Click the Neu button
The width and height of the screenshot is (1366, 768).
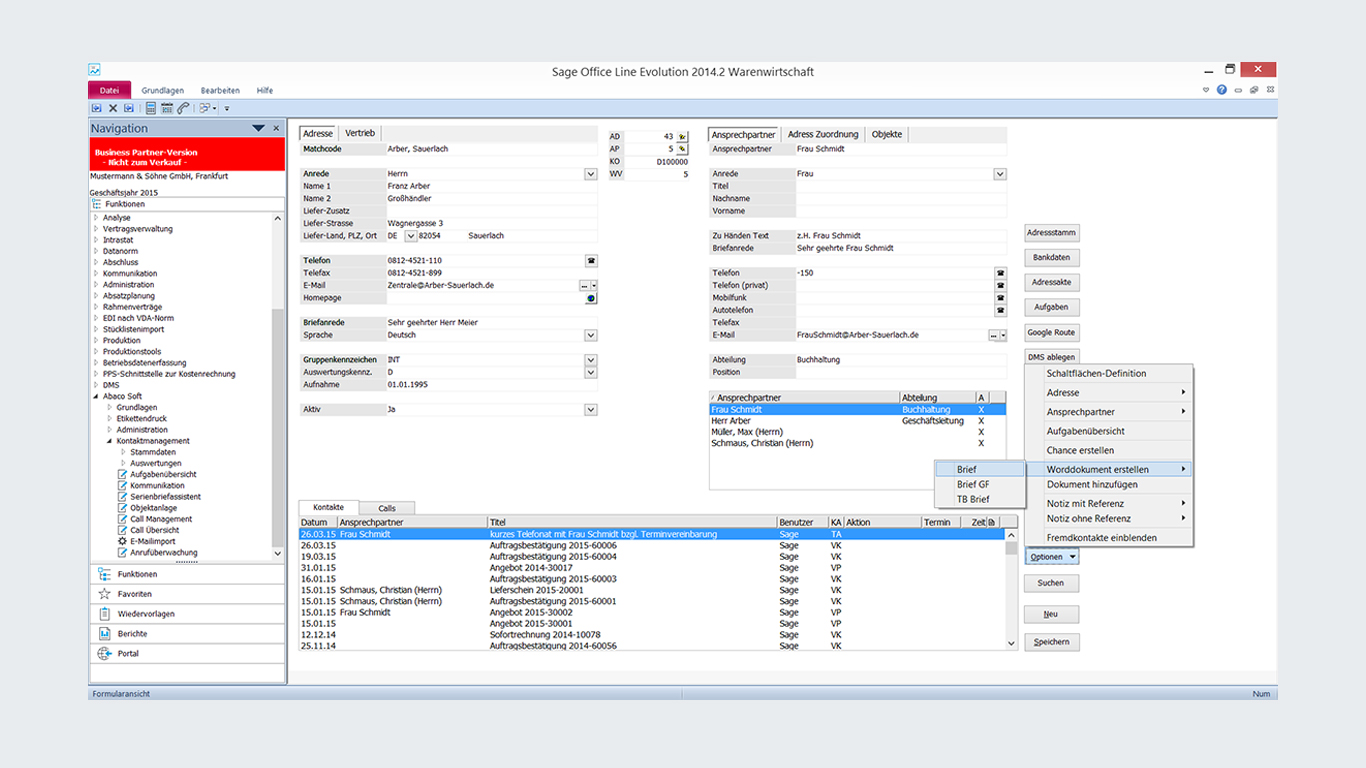(1052, 614)
